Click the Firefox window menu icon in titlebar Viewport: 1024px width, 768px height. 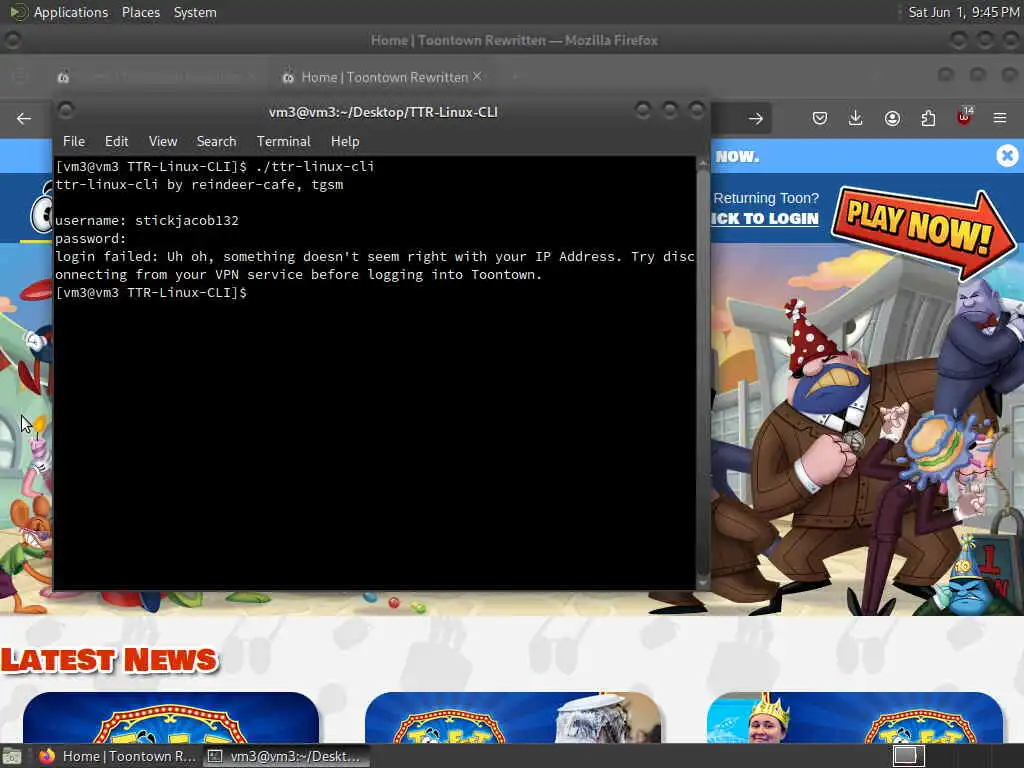12,40
